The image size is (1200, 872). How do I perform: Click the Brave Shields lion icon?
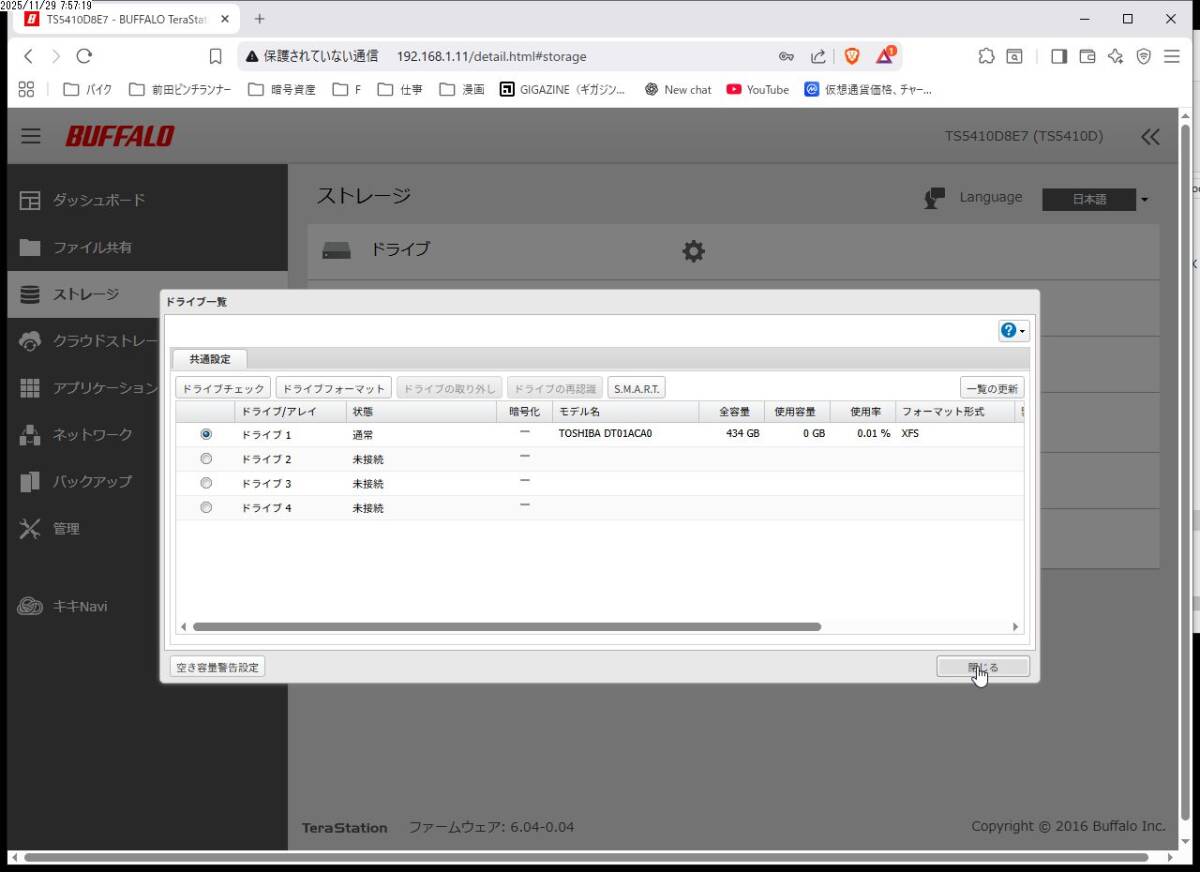coord(852,56)
